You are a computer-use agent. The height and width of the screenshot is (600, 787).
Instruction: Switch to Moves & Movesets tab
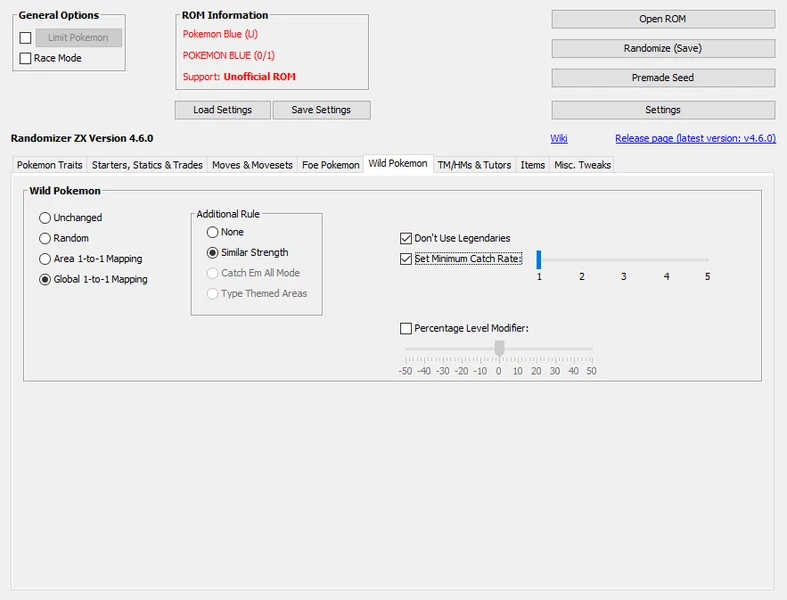[252, 165]
